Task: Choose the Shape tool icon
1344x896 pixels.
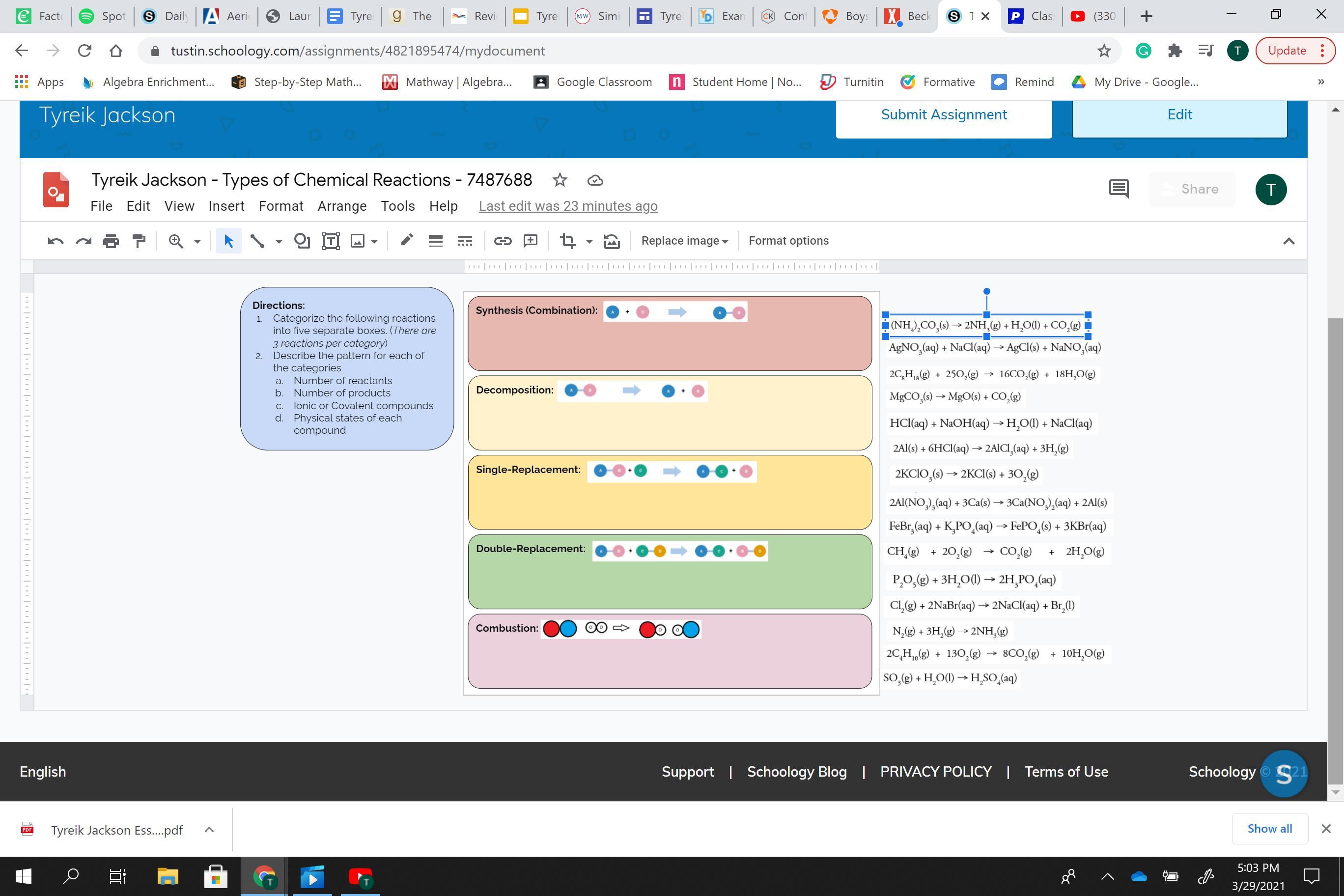Action: point(302,241)
